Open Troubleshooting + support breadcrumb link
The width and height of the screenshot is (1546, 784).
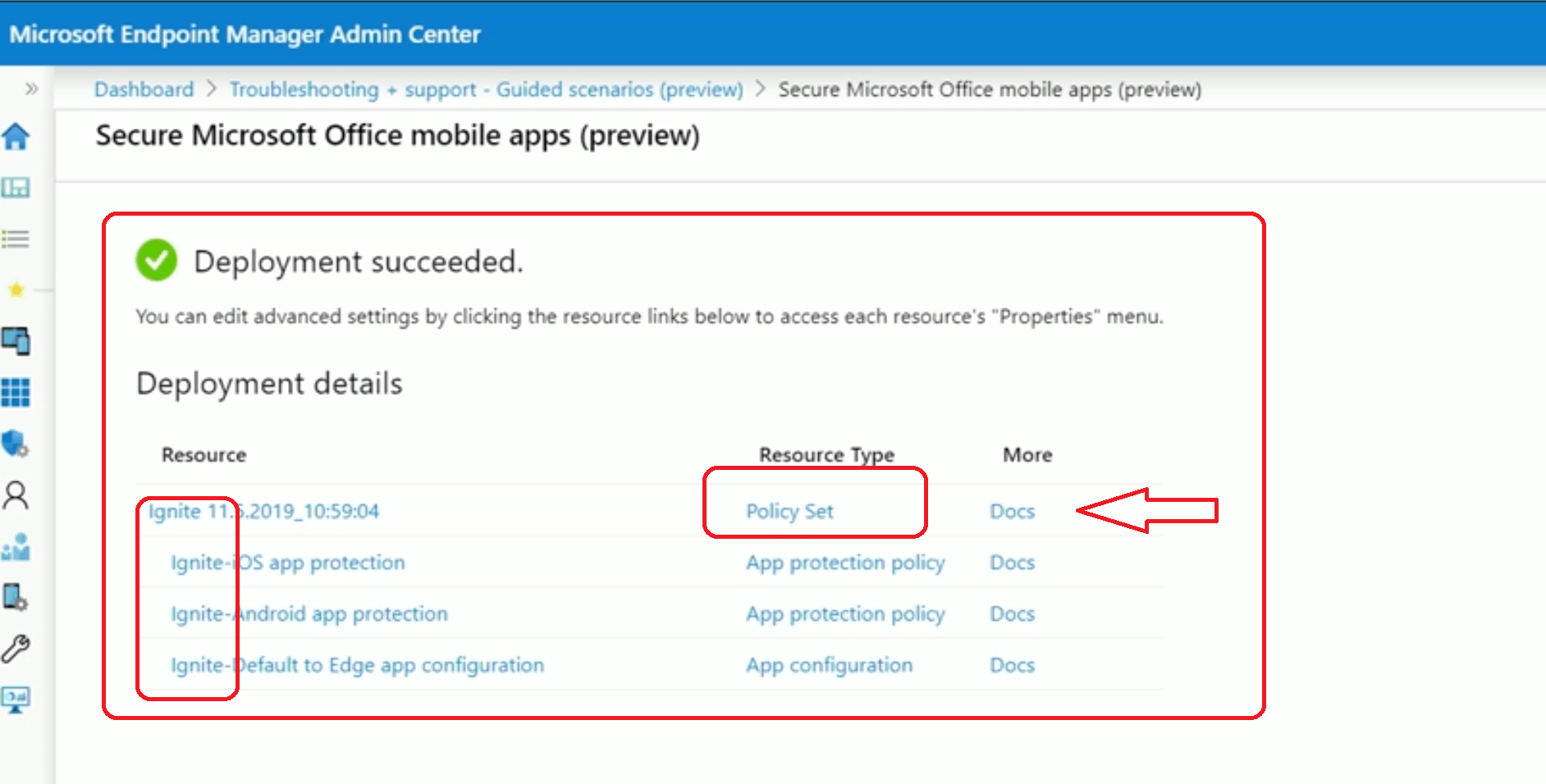[x=486, y=89]
